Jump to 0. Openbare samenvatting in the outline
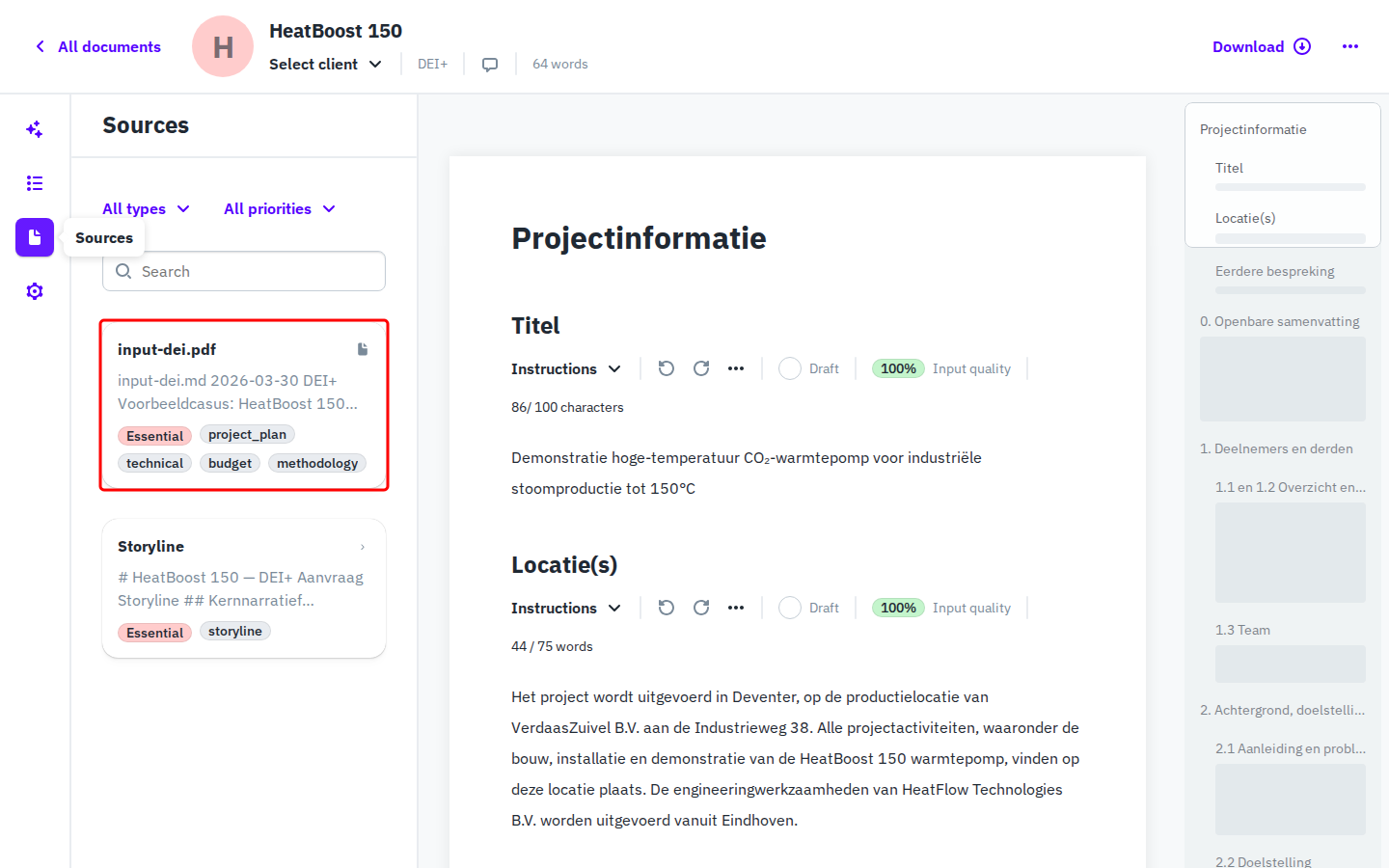The height and width of the screenshot is (868, 1389). pos(1280,321)
